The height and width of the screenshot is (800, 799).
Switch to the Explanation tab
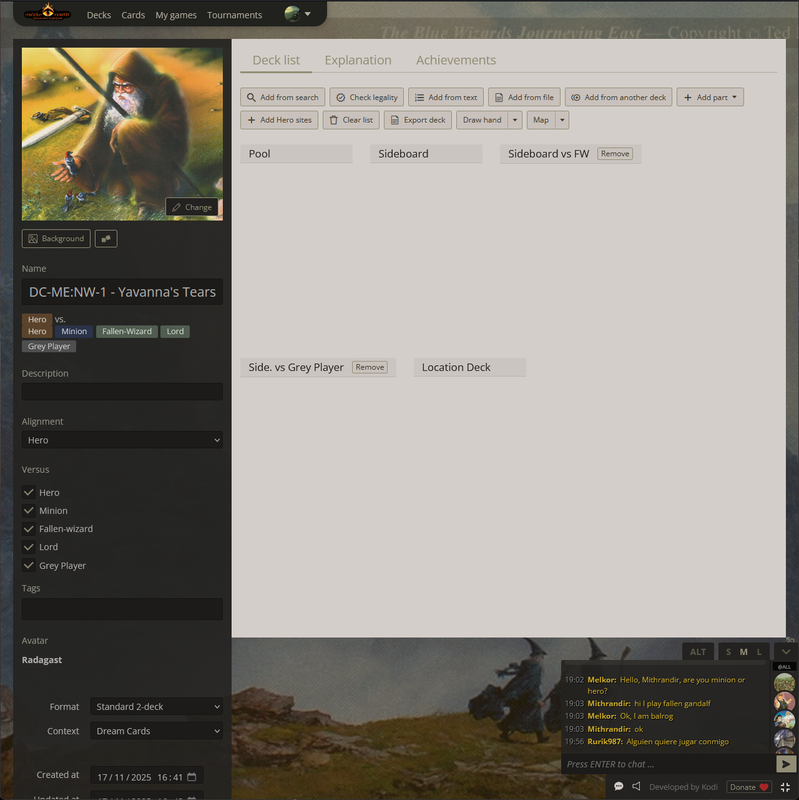point(358,60)
